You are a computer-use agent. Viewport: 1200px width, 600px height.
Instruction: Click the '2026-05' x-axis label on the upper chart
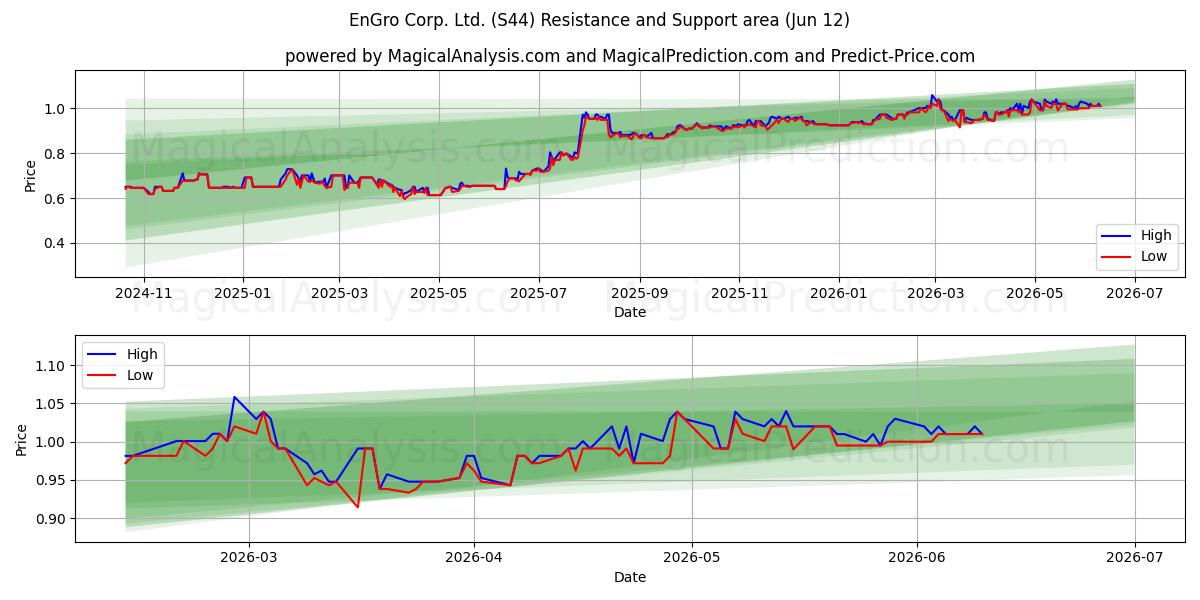[1034, 294]
